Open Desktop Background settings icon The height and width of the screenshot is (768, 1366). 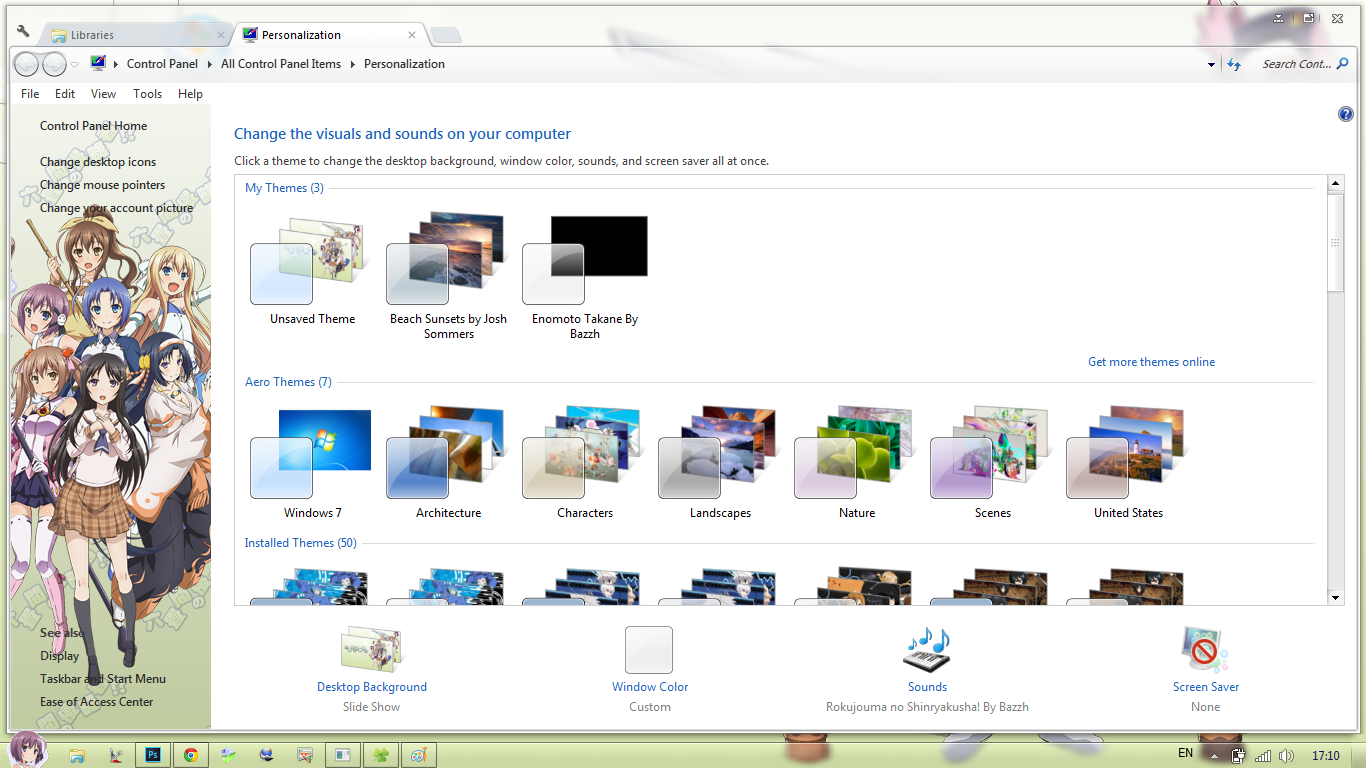coord(371,652)
